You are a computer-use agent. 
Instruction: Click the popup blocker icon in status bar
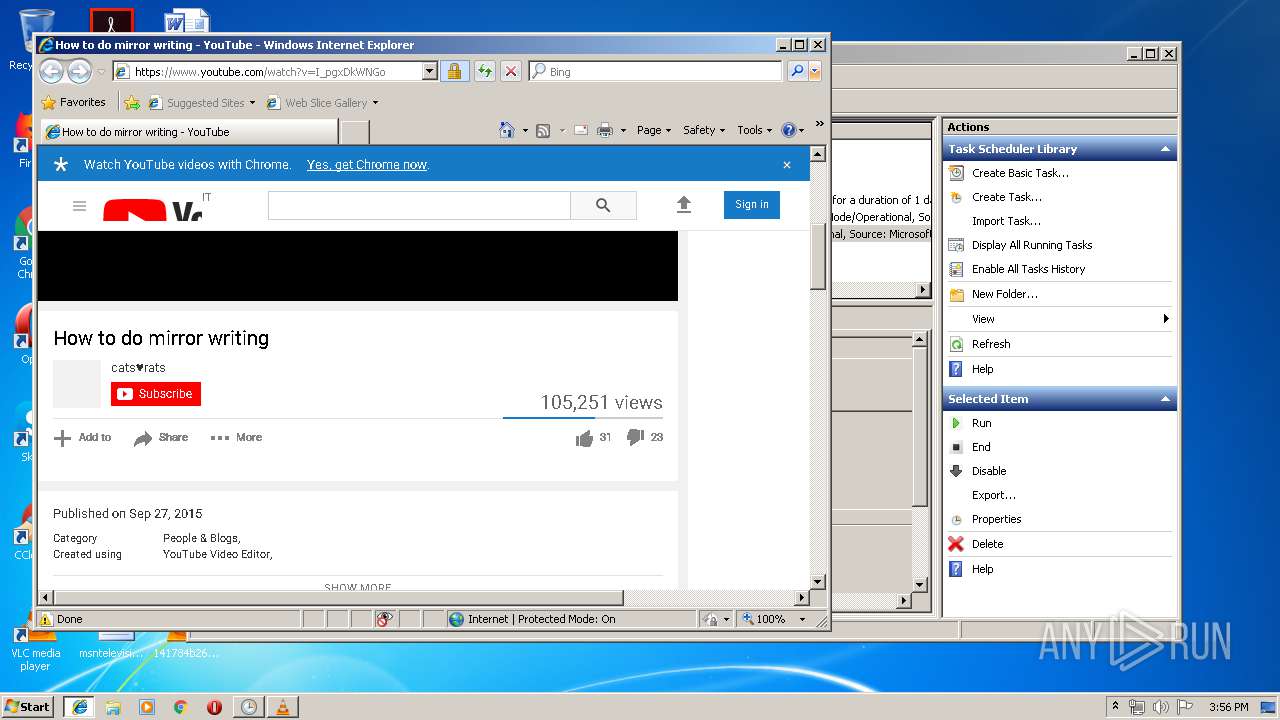pos(385,619)
